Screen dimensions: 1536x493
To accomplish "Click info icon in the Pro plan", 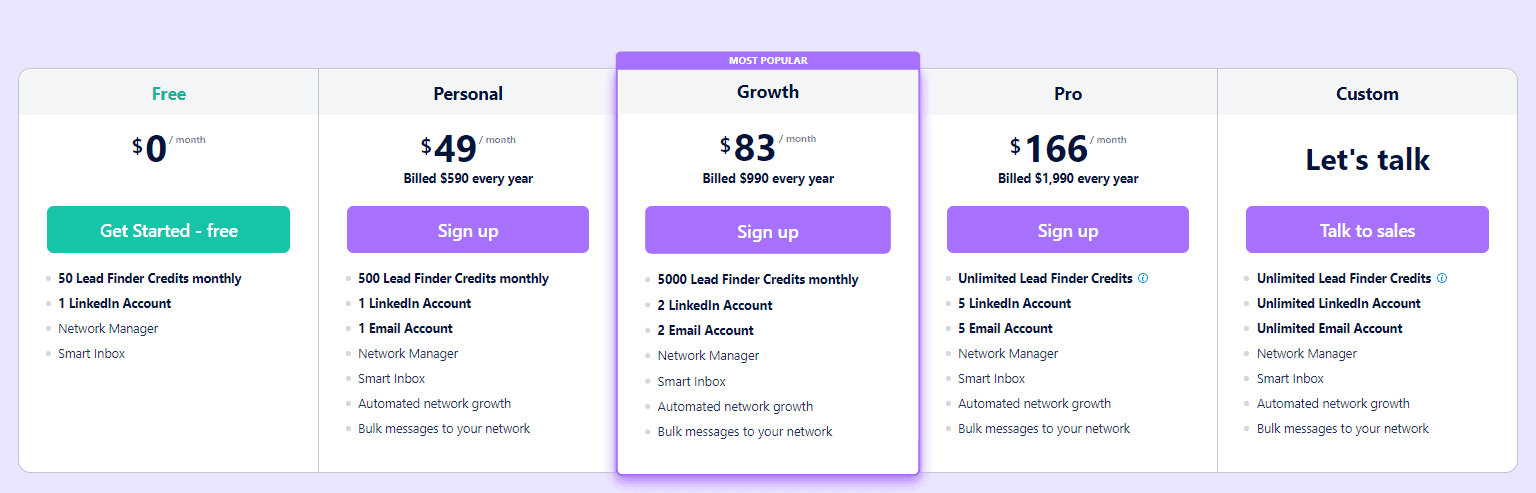I will 1143,279.
